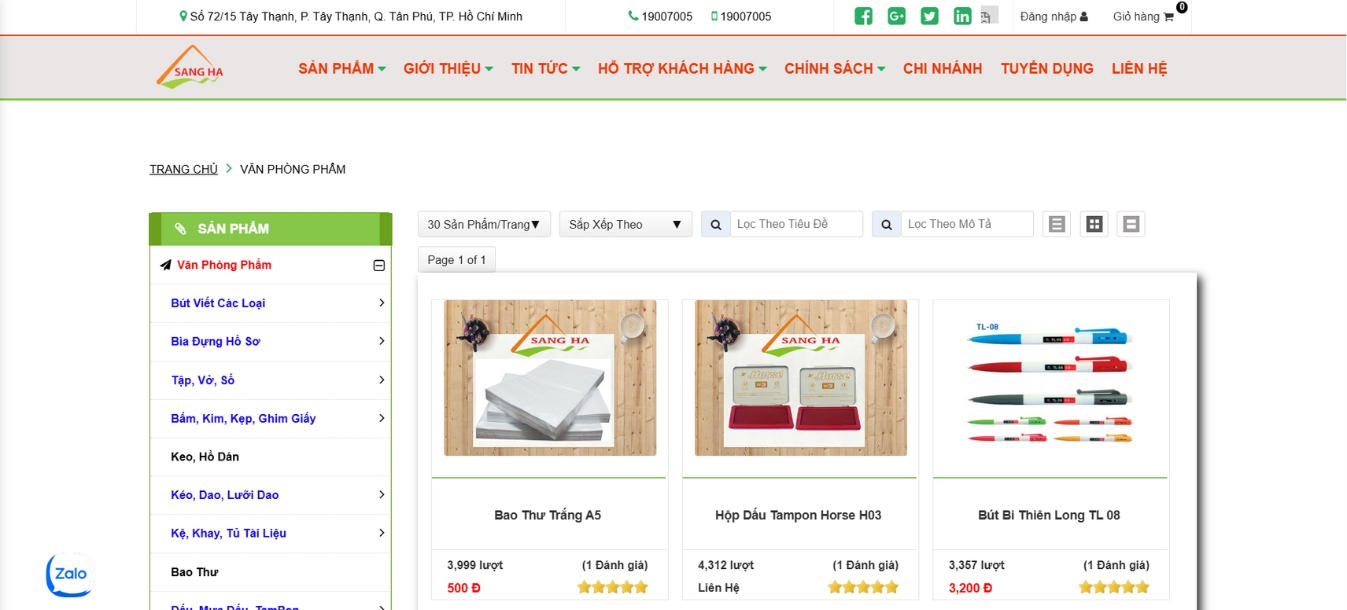Open GIỚI THIỆU menu
This screenshot has height=610, width=1347.
[448, 68]
